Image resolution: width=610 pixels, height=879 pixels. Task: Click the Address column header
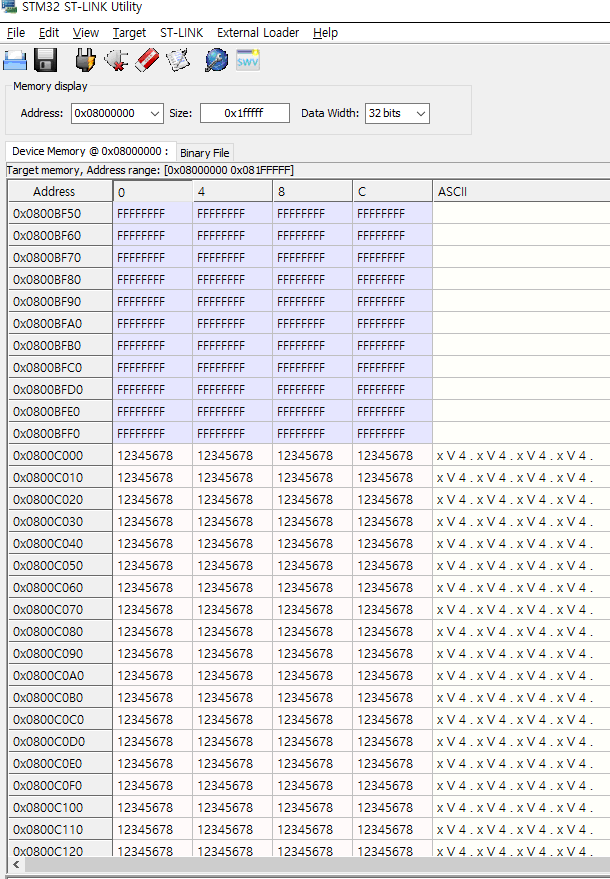tap(60, 191)
